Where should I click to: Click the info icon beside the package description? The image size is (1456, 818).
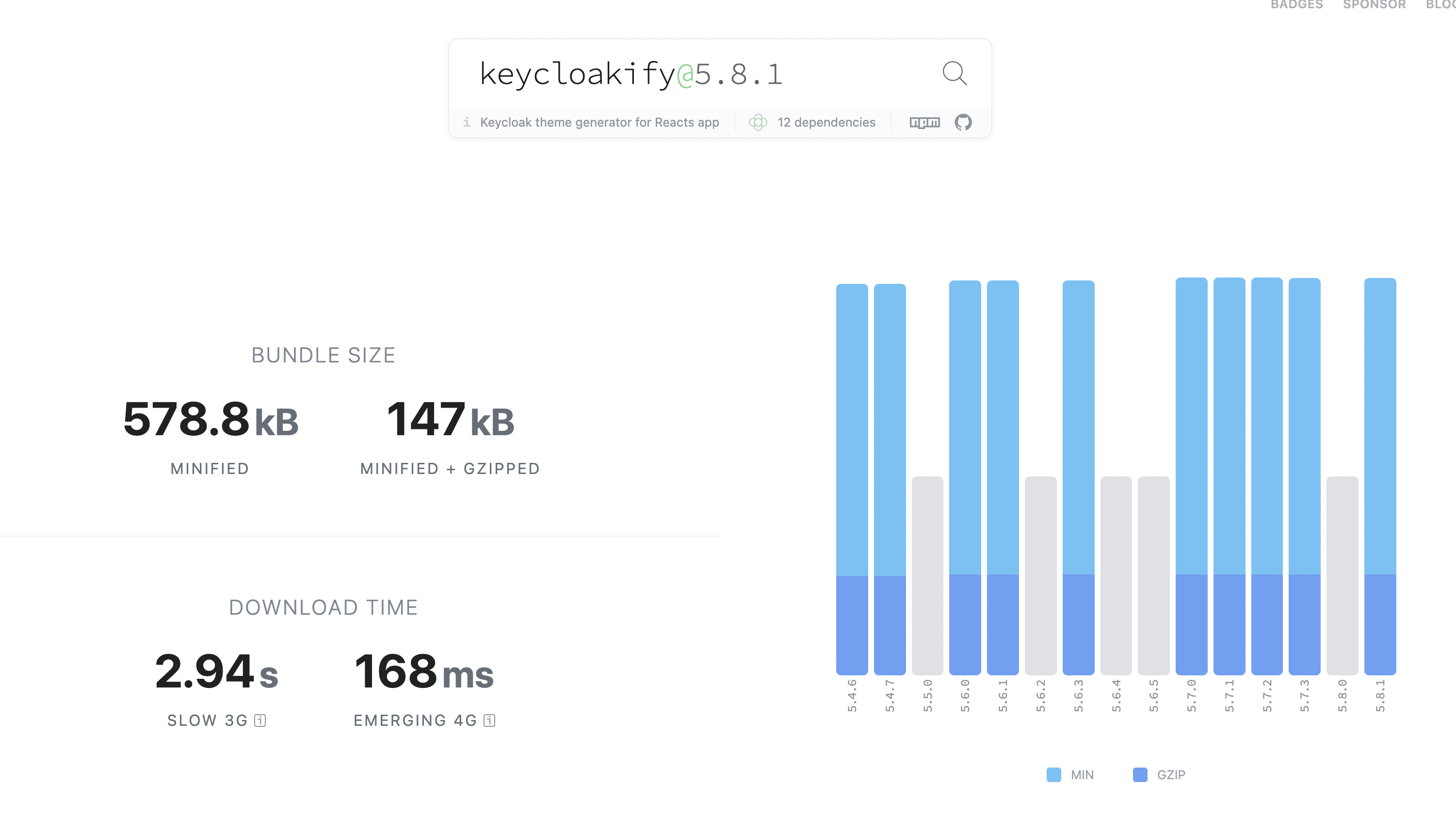click(467, 122)
